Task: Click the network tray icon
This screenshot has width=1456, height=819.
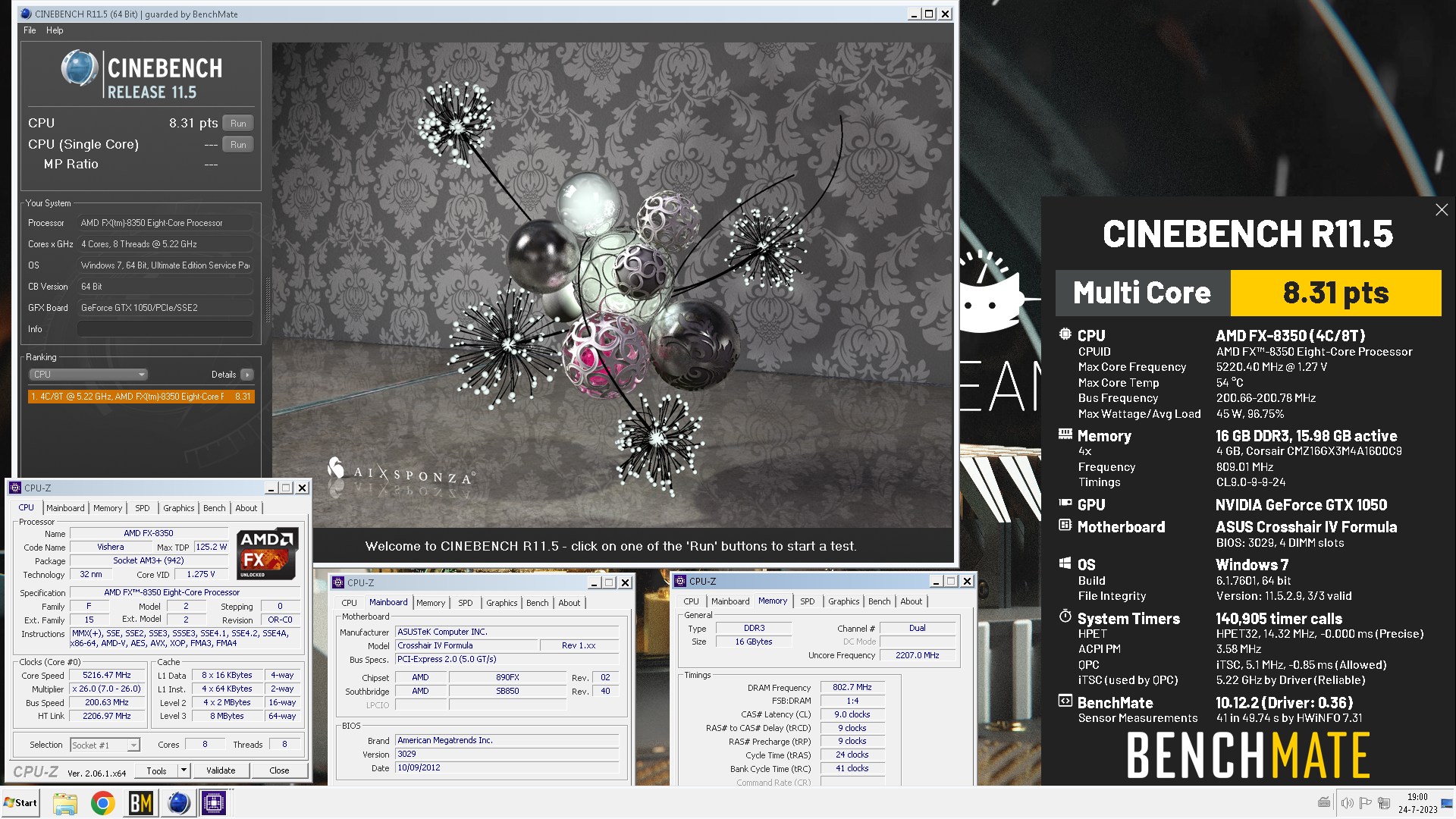Action: [x=1384, y=802]
